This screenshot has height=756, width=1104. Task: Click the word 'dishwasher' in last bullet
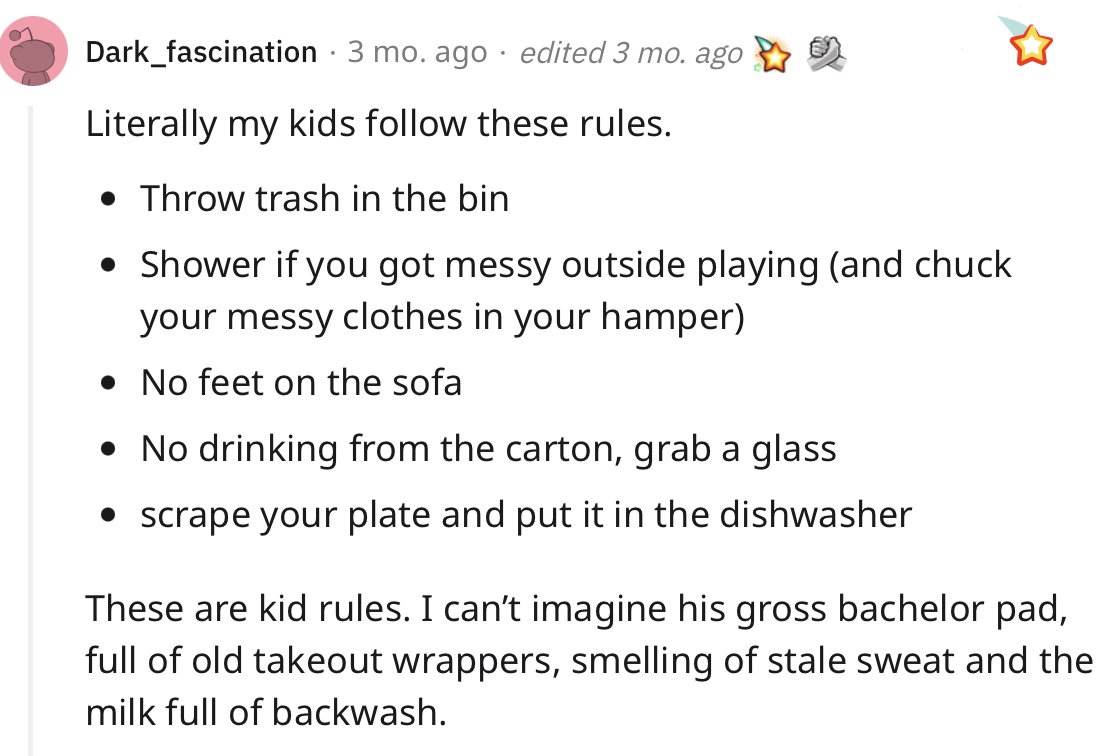tap(815, 515)
